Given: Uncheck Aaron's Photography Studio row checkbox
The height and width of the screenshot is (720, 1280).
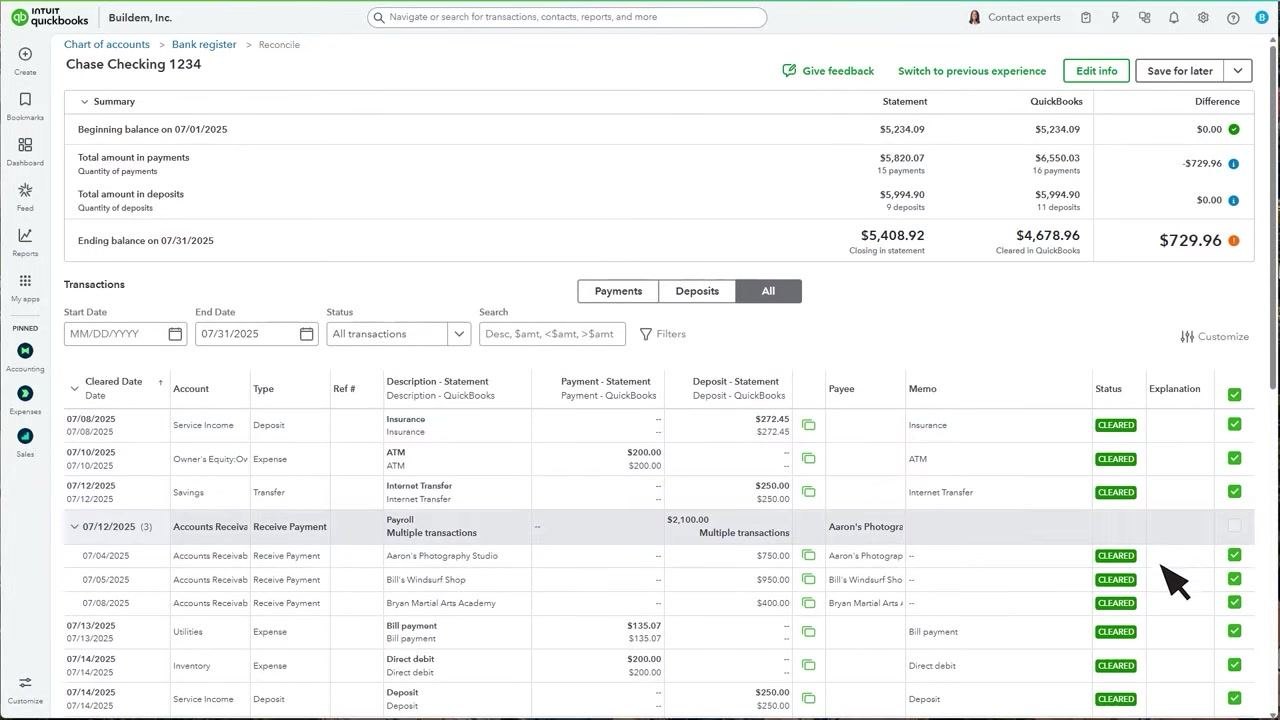Looking at the screenshot, I should tap(1234, 555).
